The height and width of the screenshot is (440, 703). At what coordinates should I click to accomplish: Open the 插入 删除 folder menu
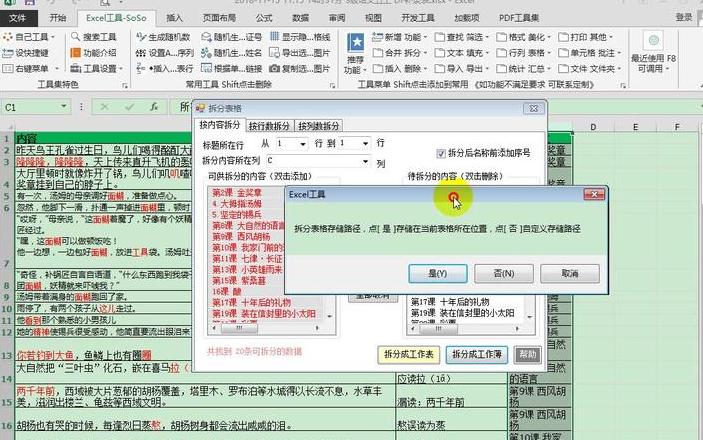pyautogui.click(x=399, y=69)
